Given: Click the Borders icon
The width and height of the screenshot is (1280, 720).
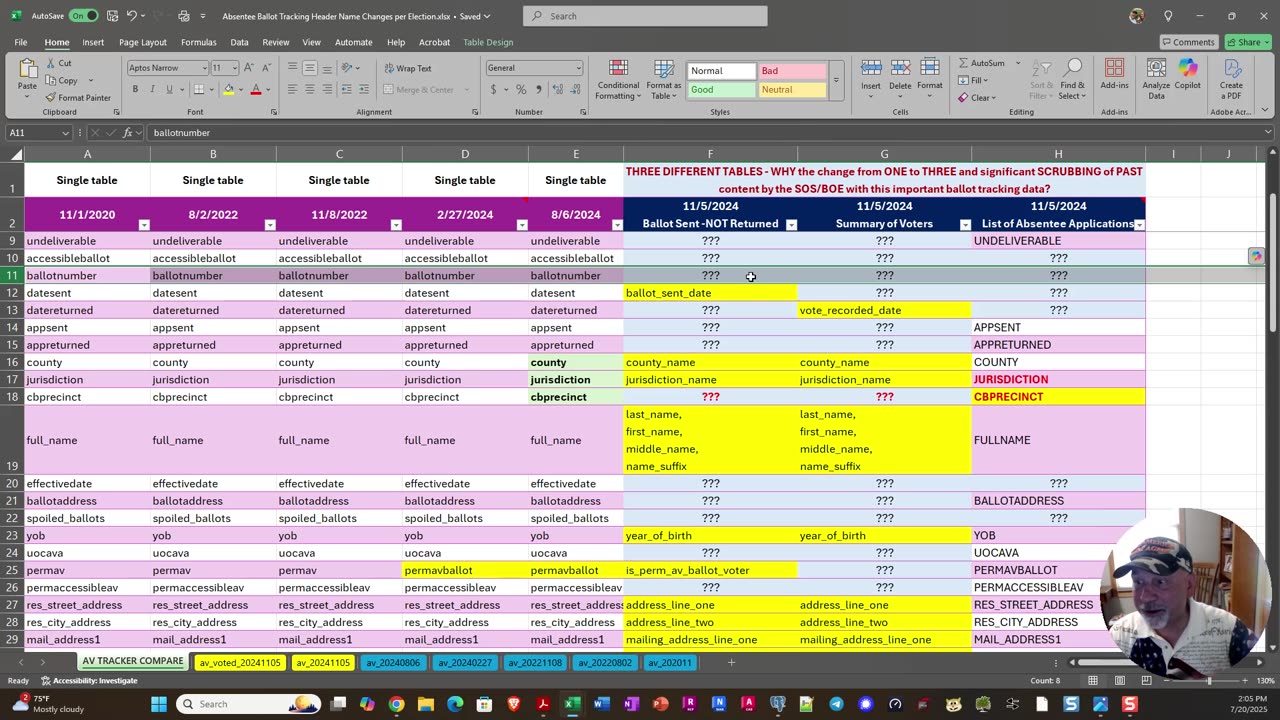Looking at the screenshot, I should (x=197, y=89).
